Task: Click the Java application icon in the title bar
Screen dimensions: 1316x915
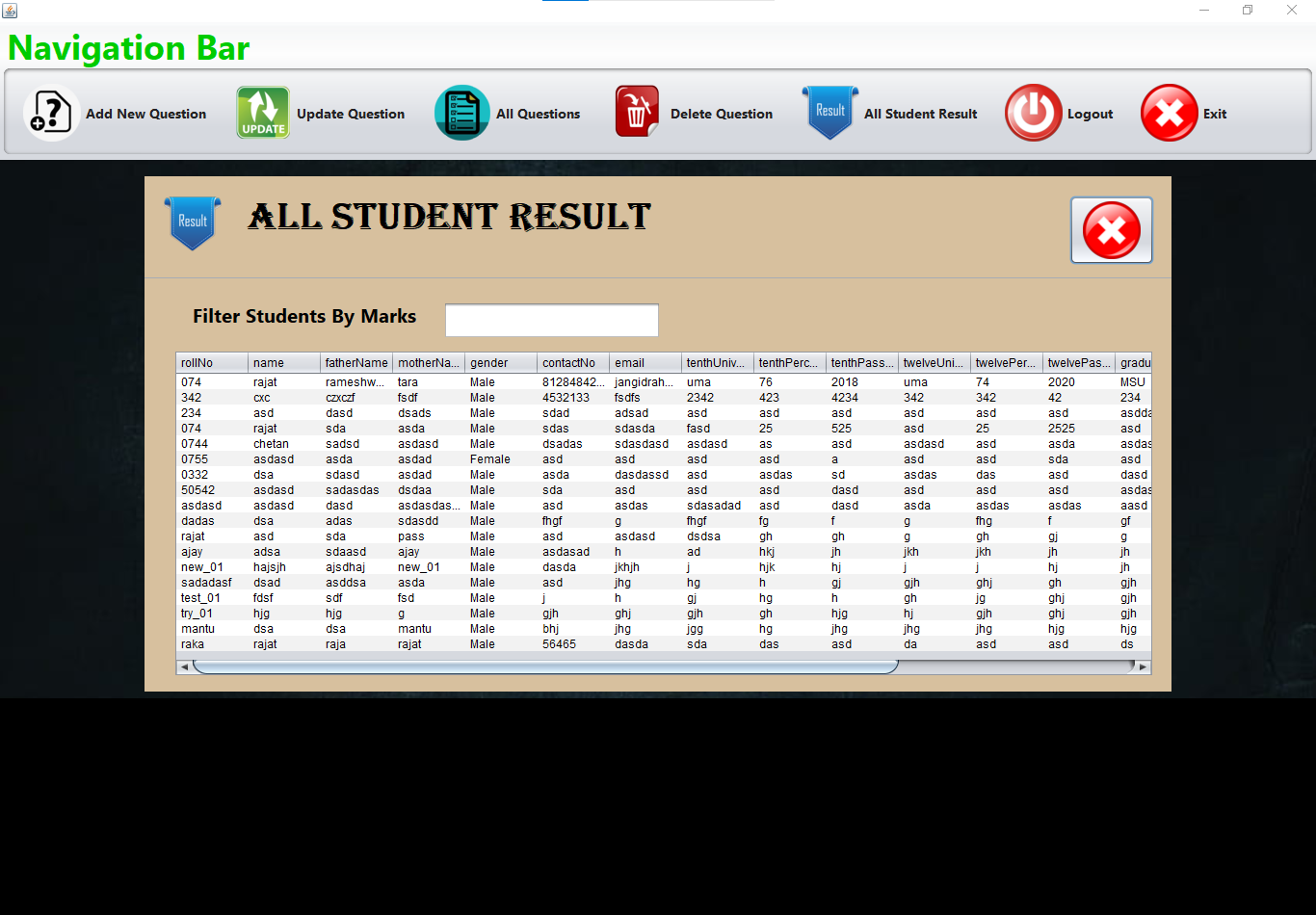Action: click(x=10, y=10)
